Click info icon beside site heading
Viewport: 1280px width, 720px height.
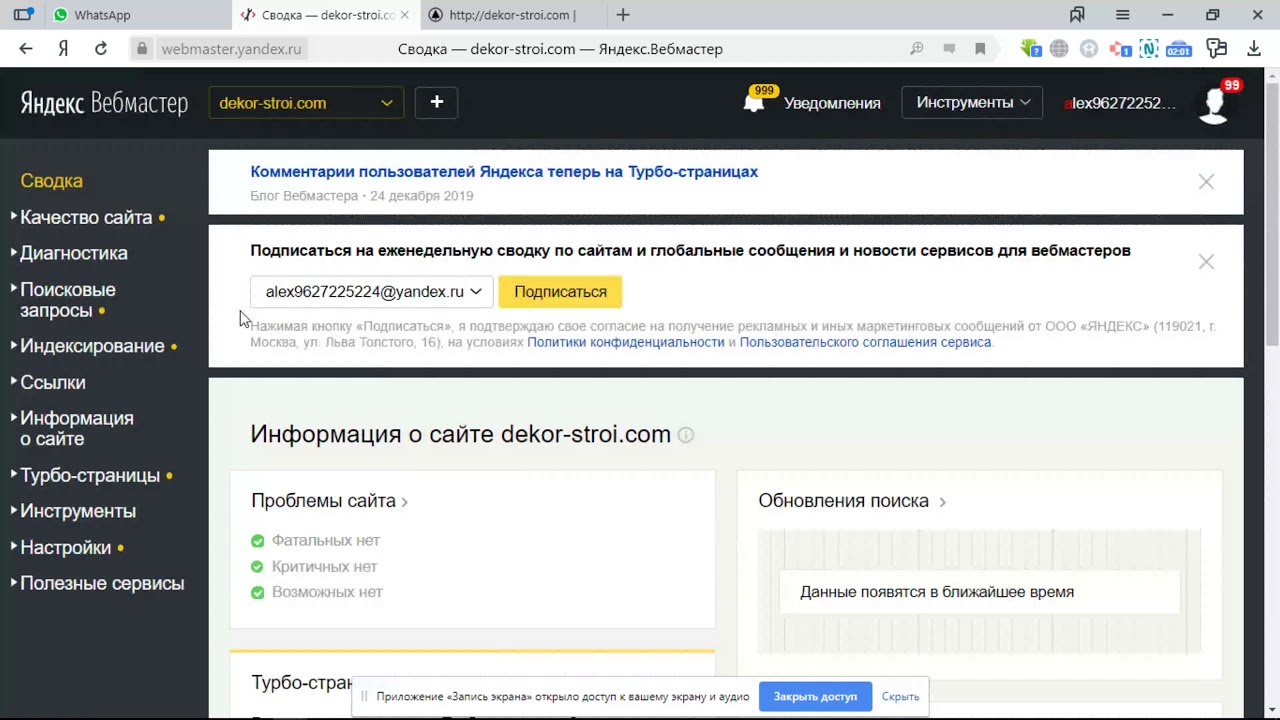click(x=686, y=435)
